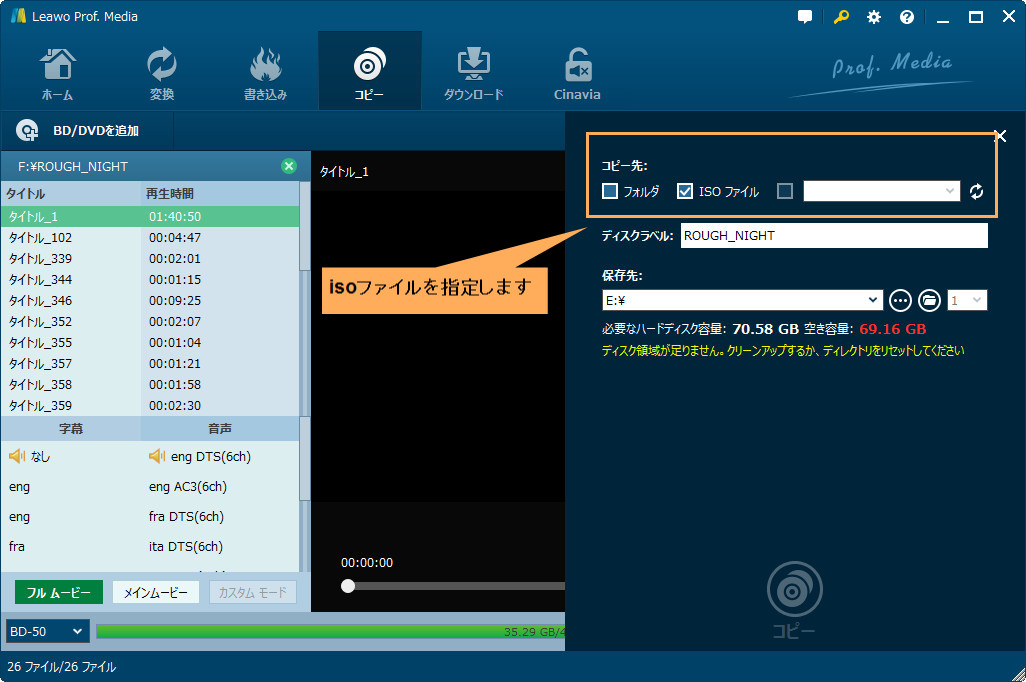
Task: Refresh the target disc drive list
Action: tap(977, 191)
